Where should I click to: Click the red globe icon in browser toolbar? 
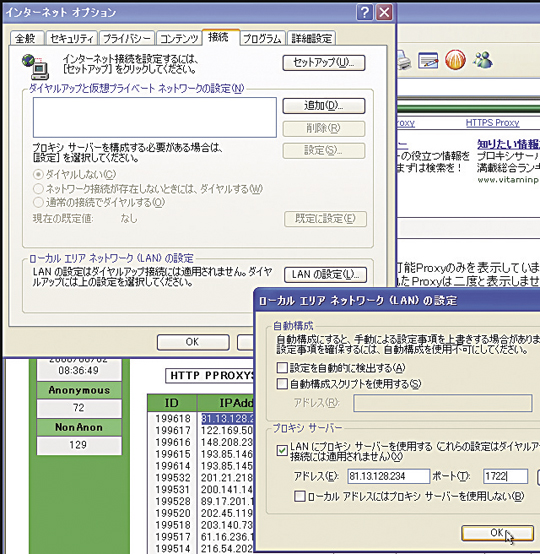tap(455, 59)
